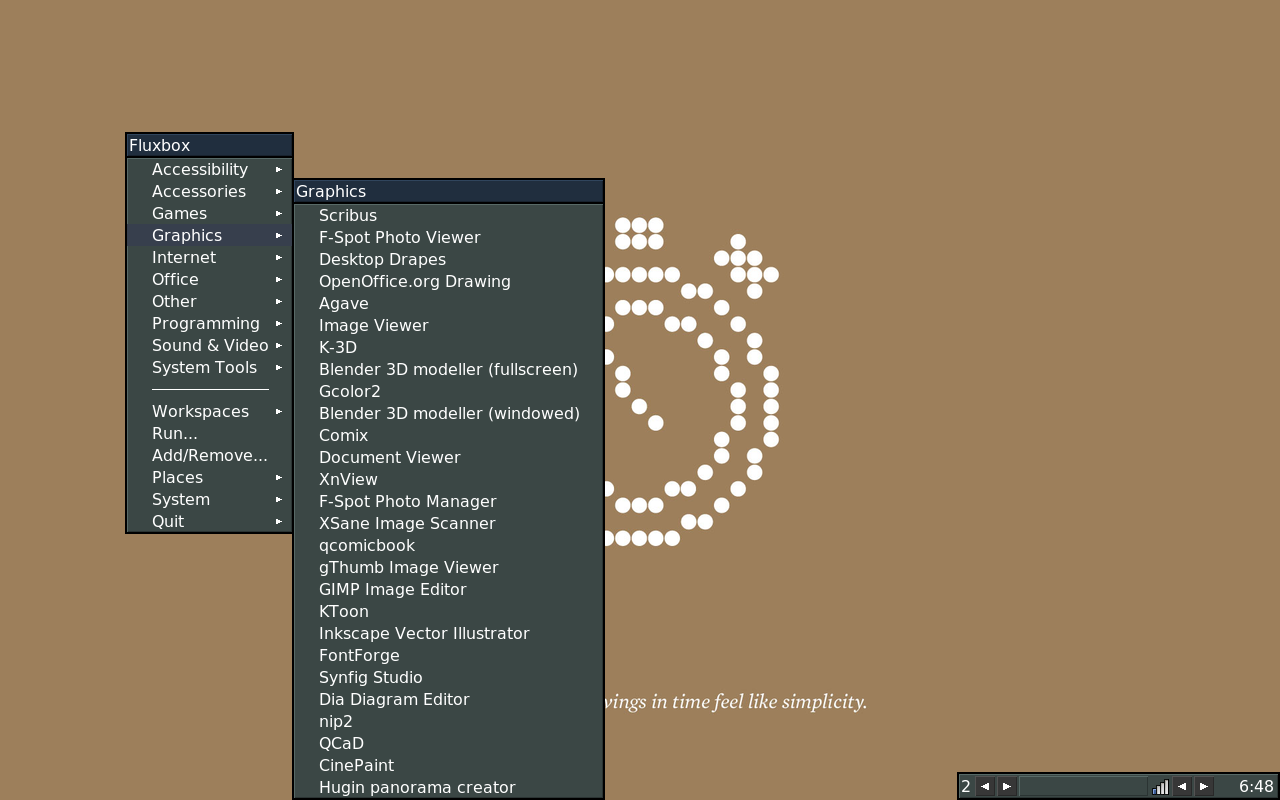Start Blender 3D modeller (windowed)
The image size is (1280, 800).
tap(448, 413)
